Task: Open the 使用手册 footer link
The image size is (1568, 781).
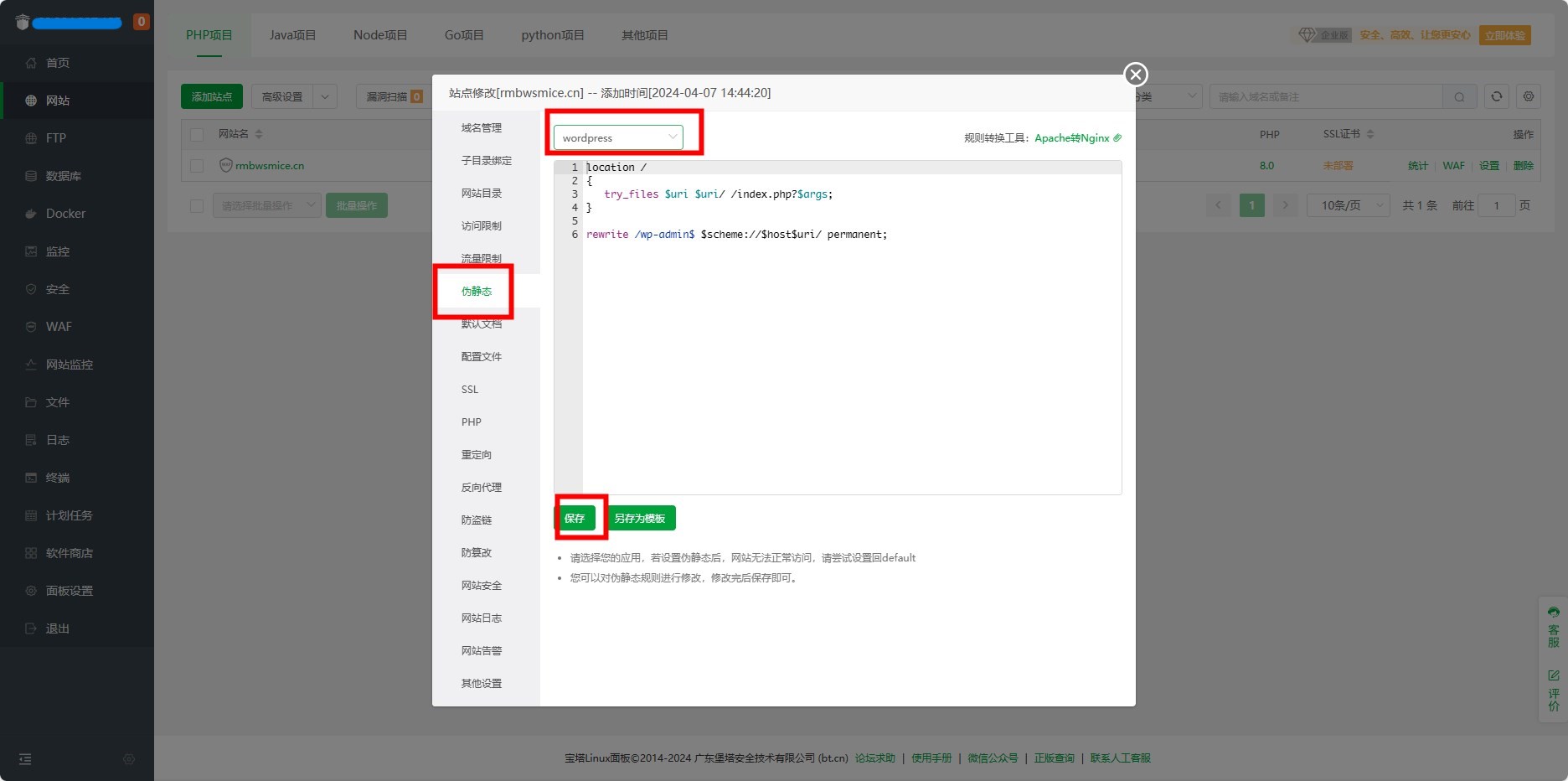Action: point(931,758)
